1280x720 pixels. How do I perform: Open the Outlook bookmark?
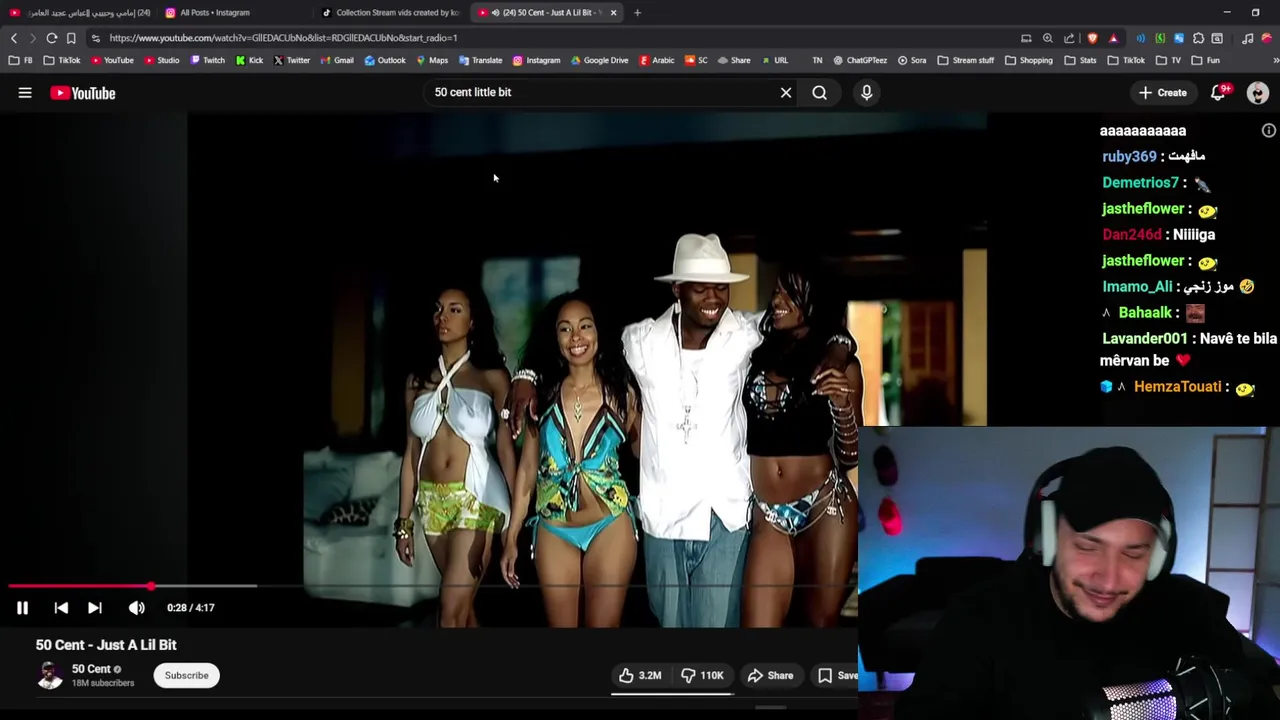point(385,60)
